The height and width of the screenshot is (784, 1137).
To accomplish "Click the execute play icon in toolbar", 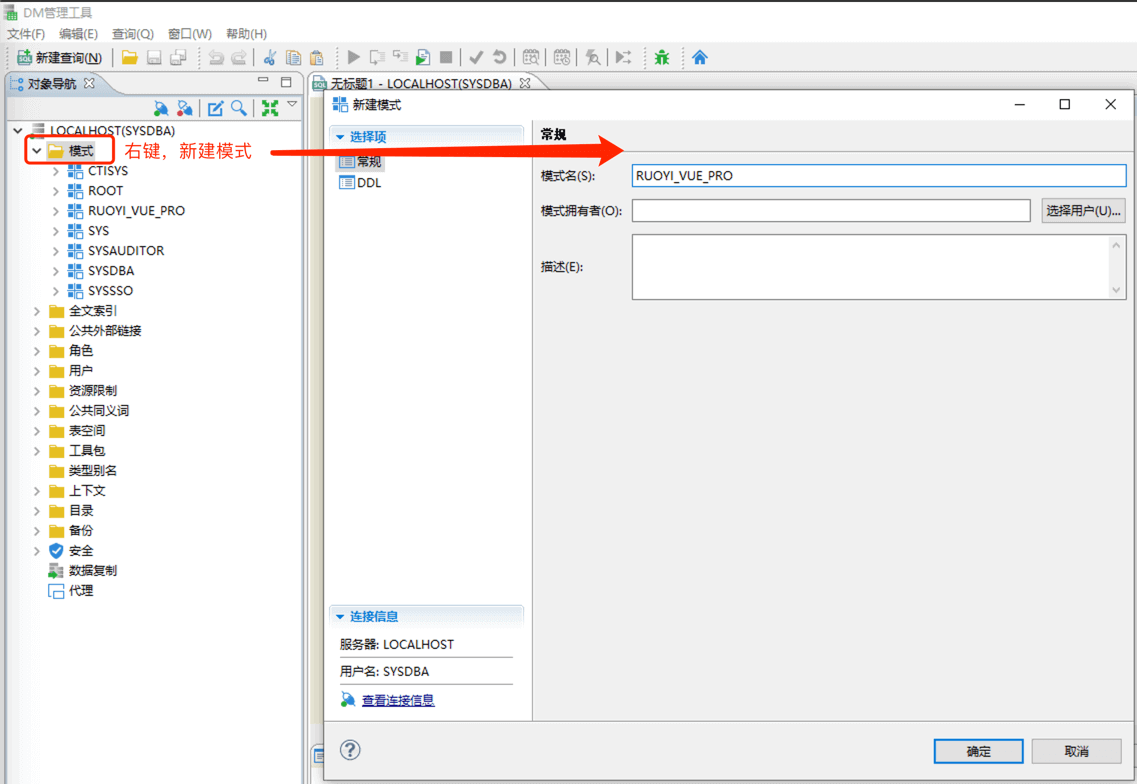I will click(x=354, y=58).
